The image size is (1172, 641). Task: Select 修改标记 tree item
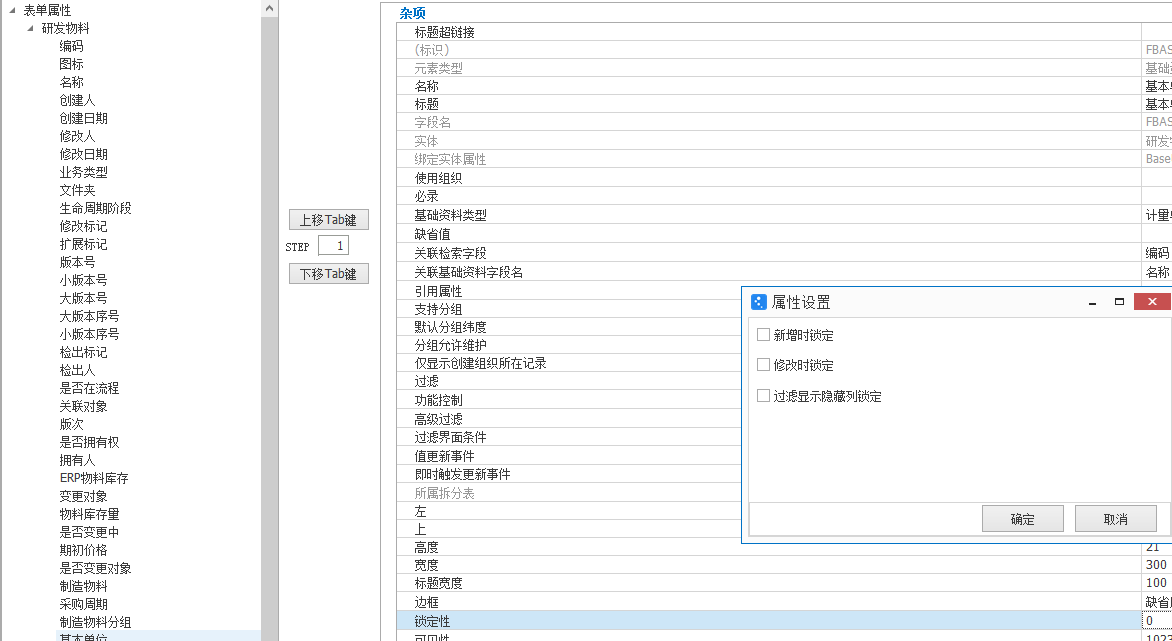point(84,226)
